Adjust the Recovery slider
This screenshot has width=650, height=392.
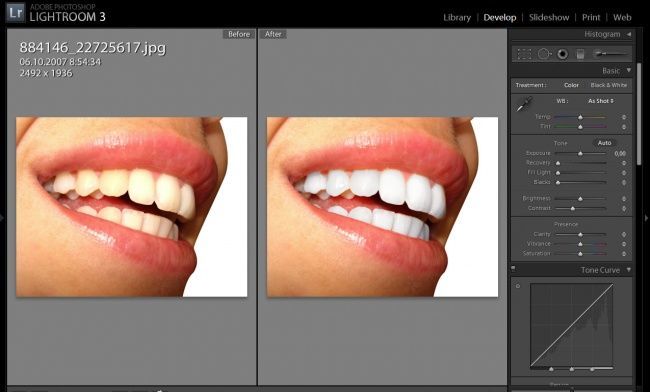[580, 163]
